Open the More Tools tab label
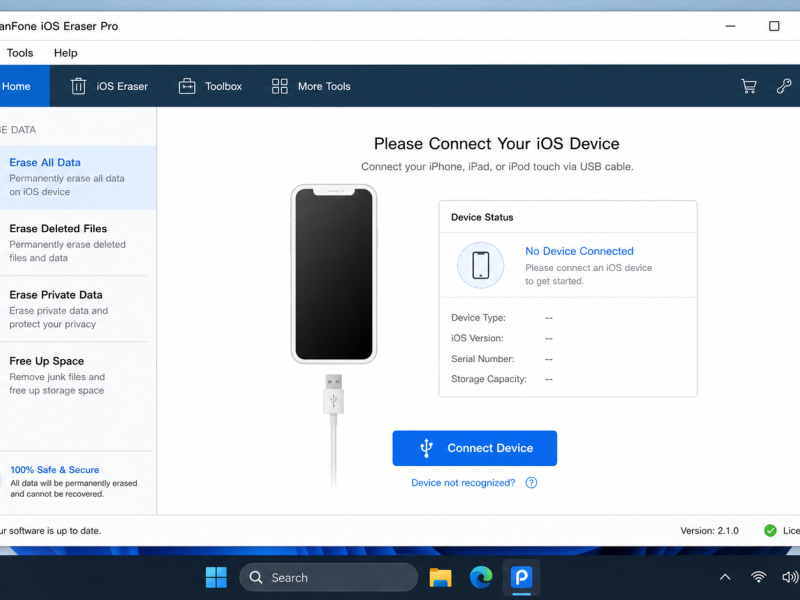Image resolution: width=800 pixels, height=600 pixels. [324, 86]
